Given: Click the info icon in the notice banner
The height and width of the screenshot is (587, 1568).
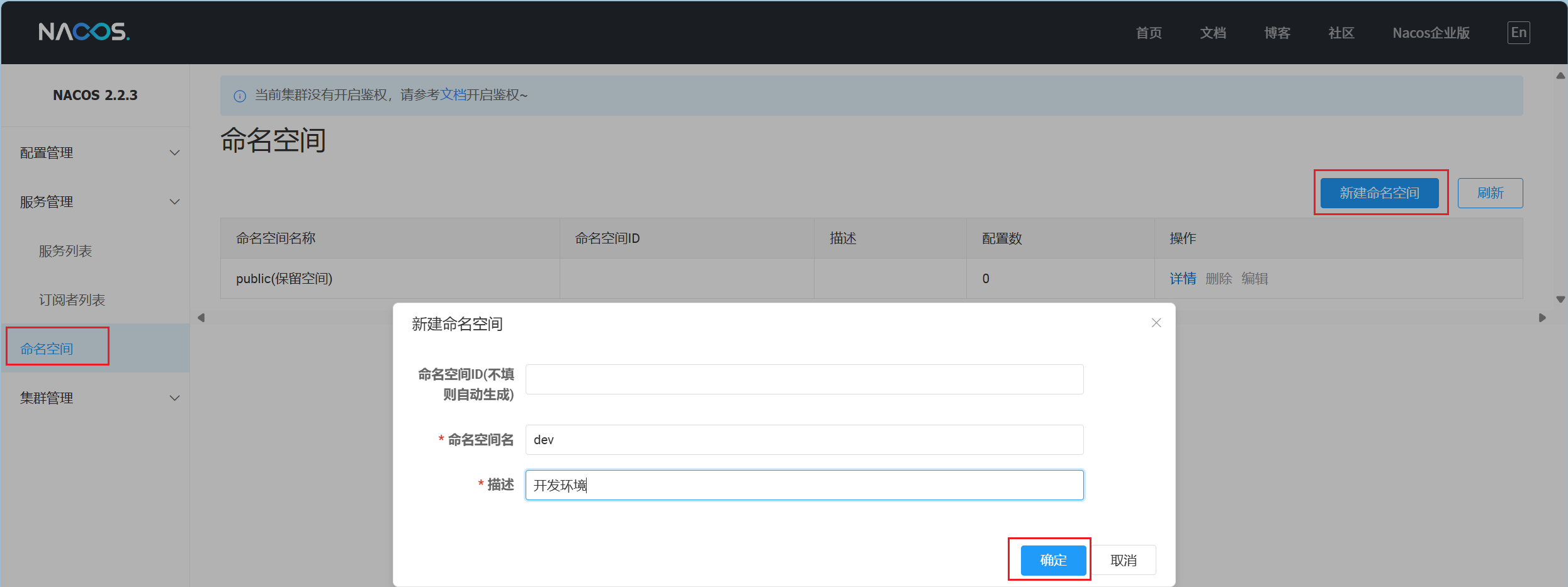Looking at the screenshot, I should pyautogui.click(x=240, y=96).
